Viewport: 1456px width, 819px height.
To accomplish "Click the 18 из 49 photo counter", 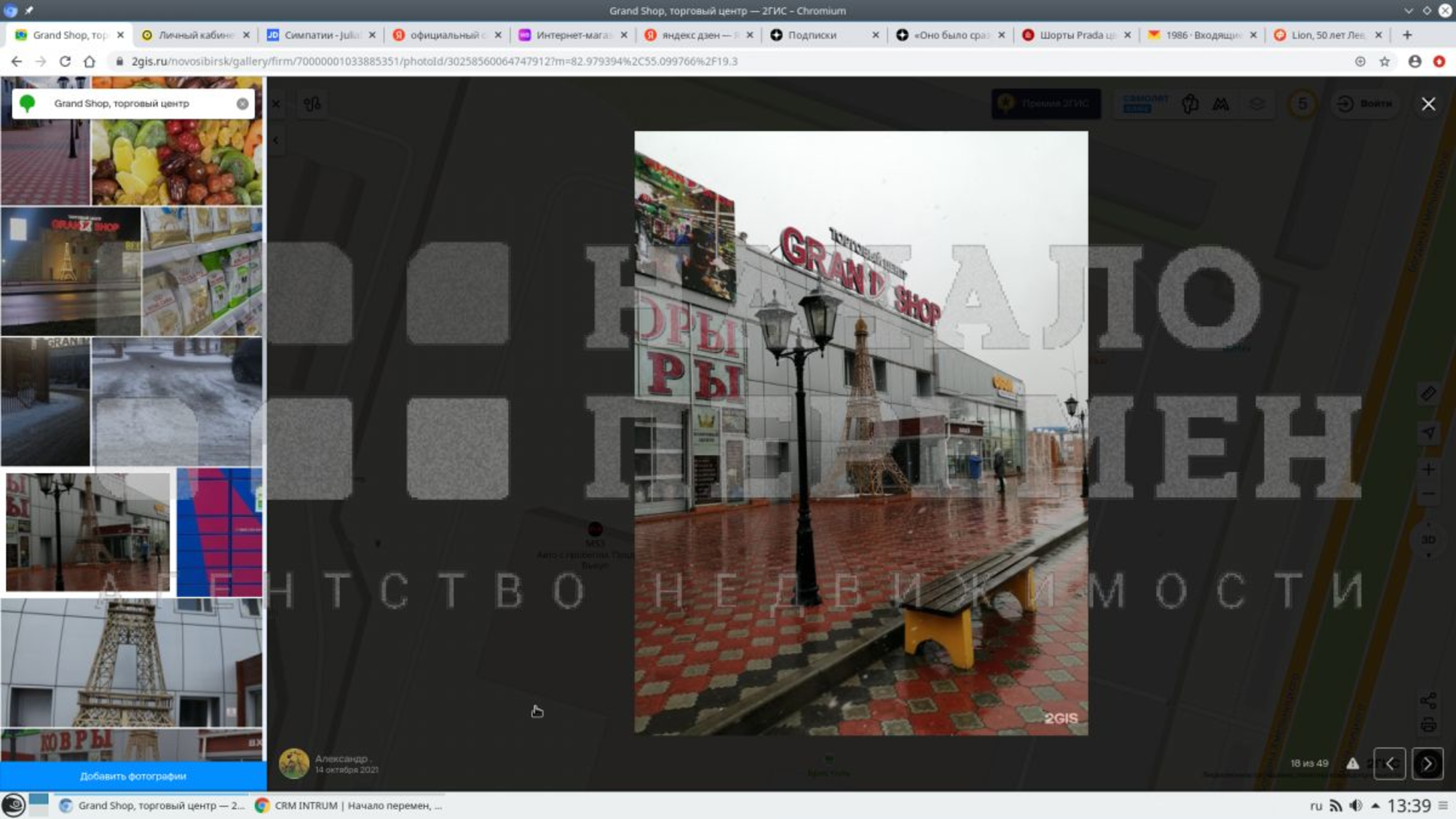I will click(1309, 763).
